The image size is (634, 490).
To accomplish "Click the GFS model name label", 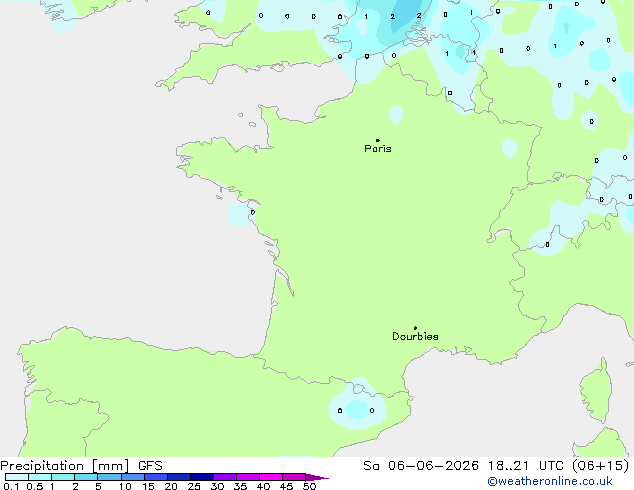I will click(150, 466).
